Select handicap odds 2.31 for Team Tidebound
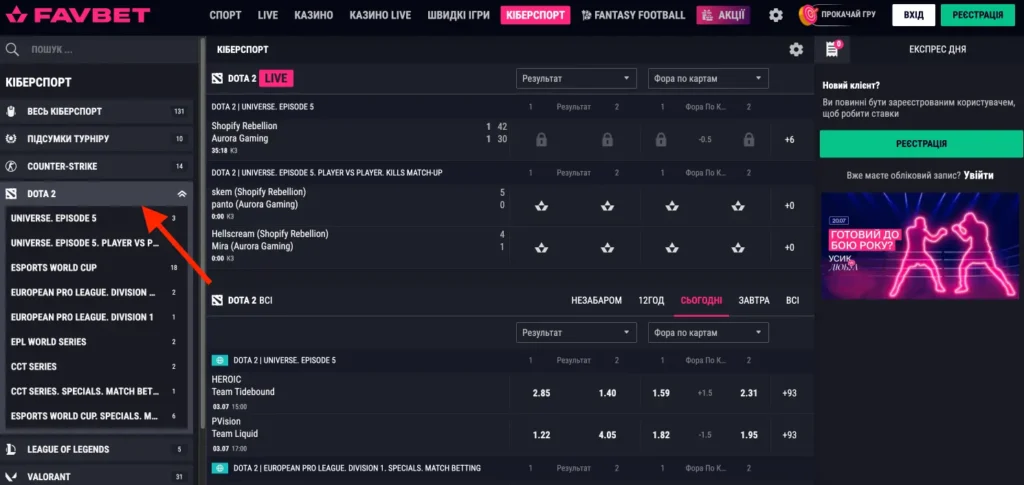Viewport: 1024px width, 485px height. [748, 393]
